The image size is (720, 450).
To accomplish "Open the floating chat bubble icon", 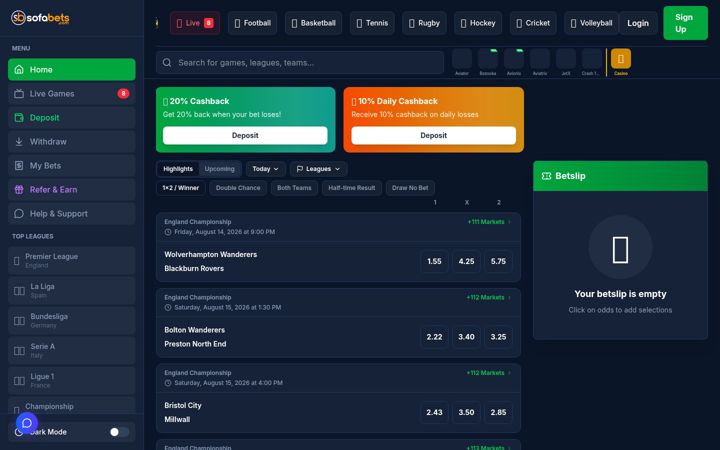I will 27,423.
